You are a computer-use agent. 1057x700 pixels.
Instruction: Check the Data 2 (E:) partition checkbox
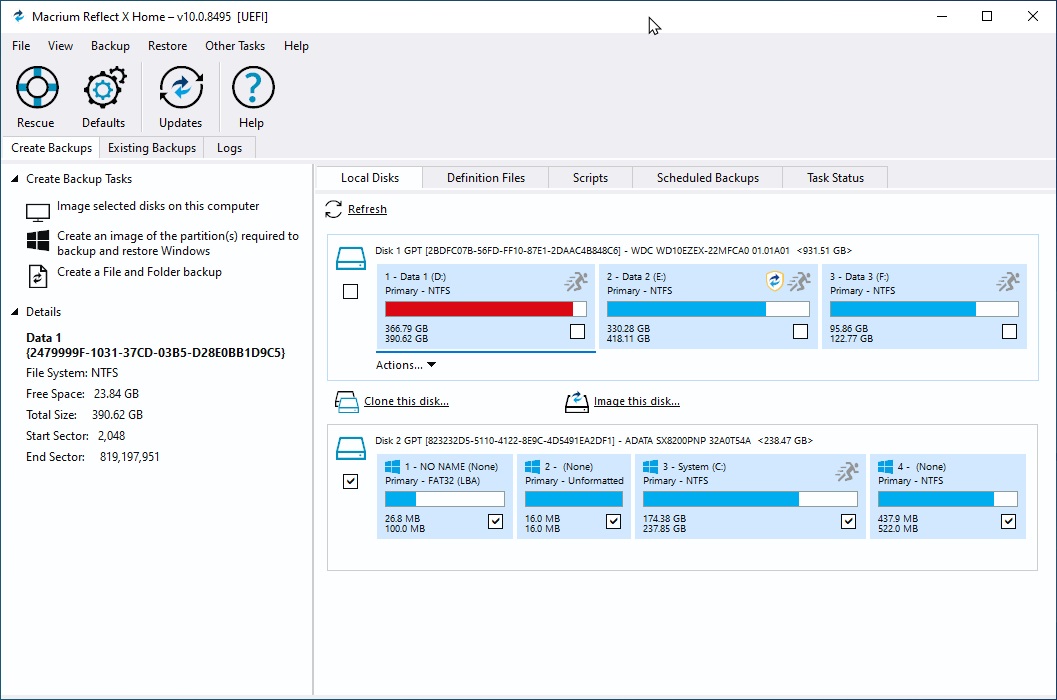[800, 331]
